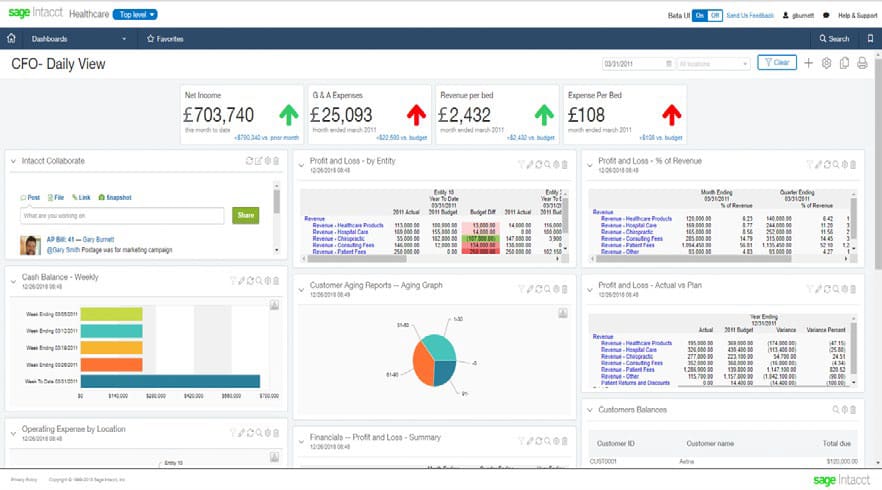
Task: Click the 03/31/2011 date field
Action: (638, 64)
